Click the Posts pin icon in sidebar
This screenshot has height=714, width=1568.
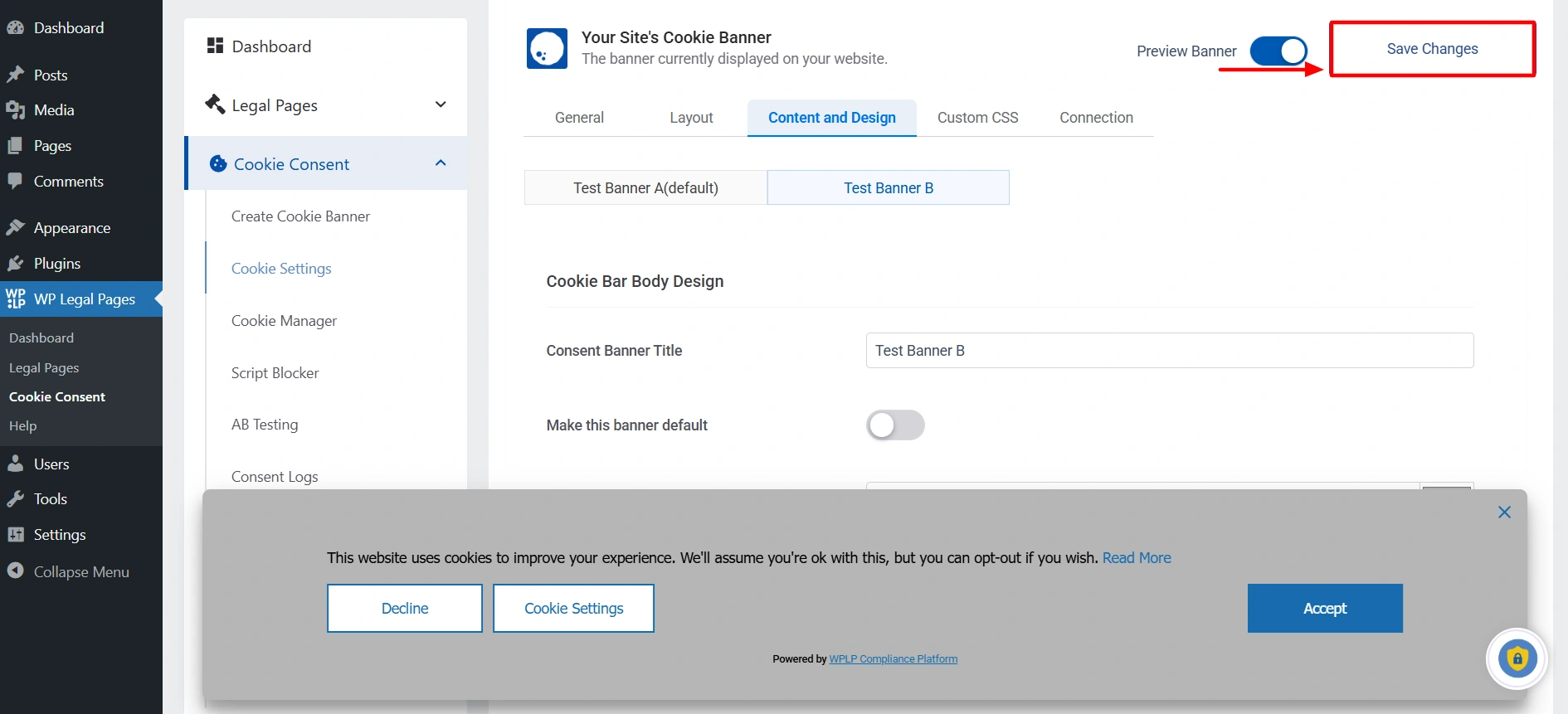tap(16, 75)
